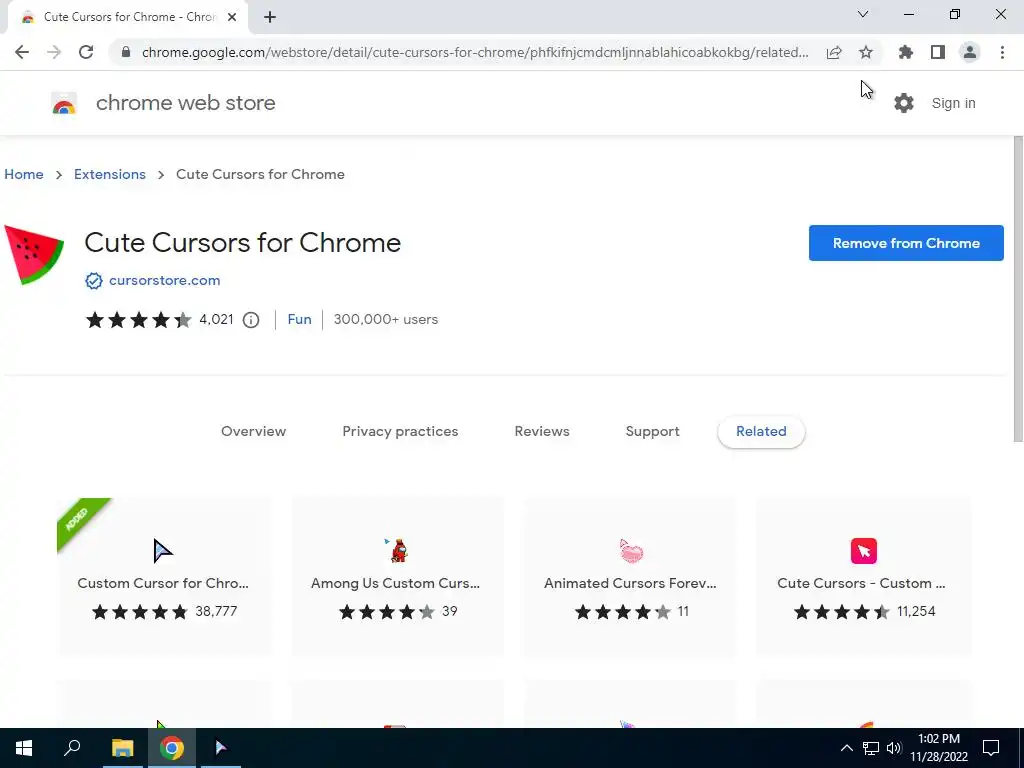Click the forward navigation arrow

(54, 52)
